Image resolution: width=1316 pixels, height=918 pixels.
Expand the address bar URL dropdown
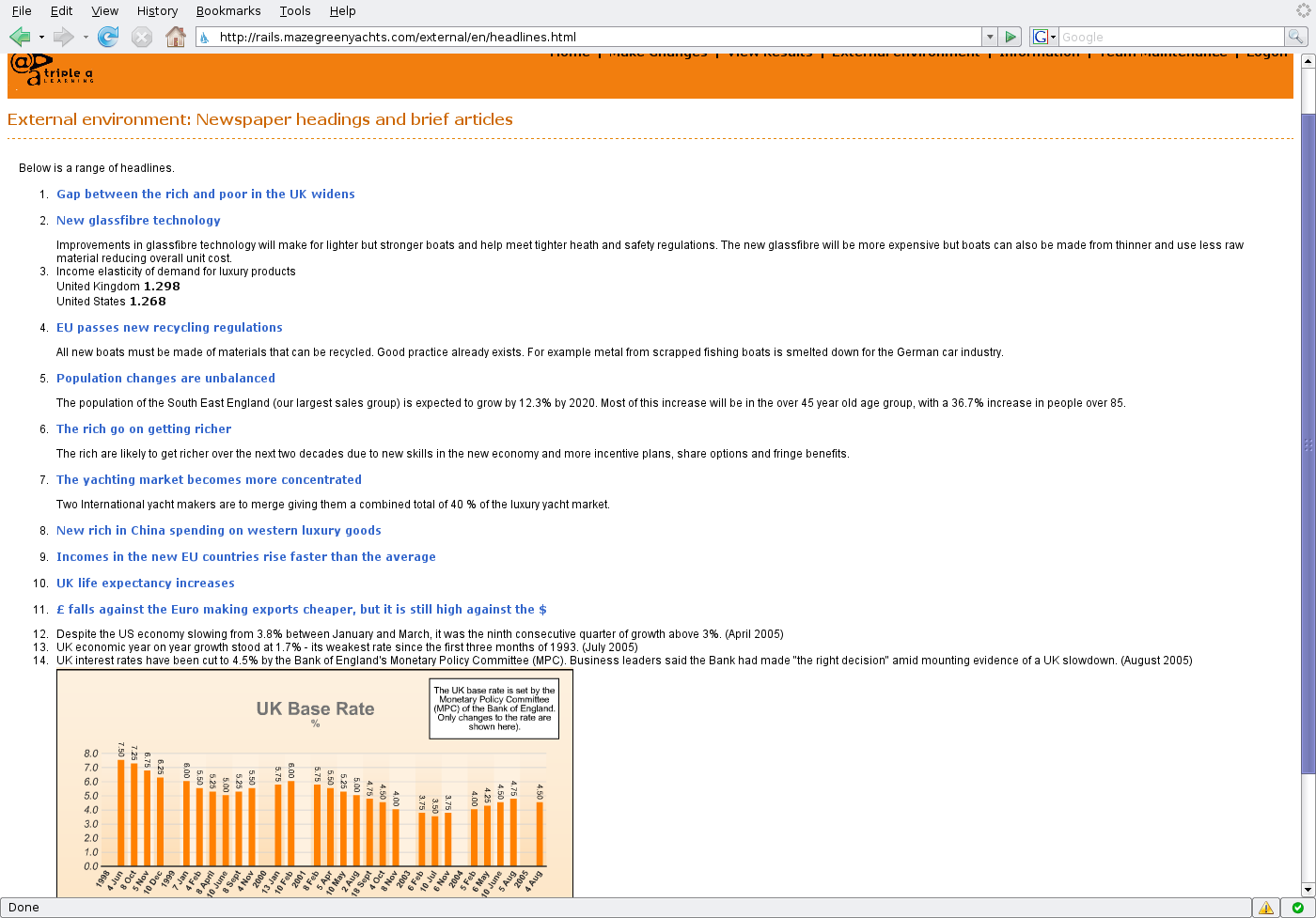pyautogui.click(x=989, y=37)
